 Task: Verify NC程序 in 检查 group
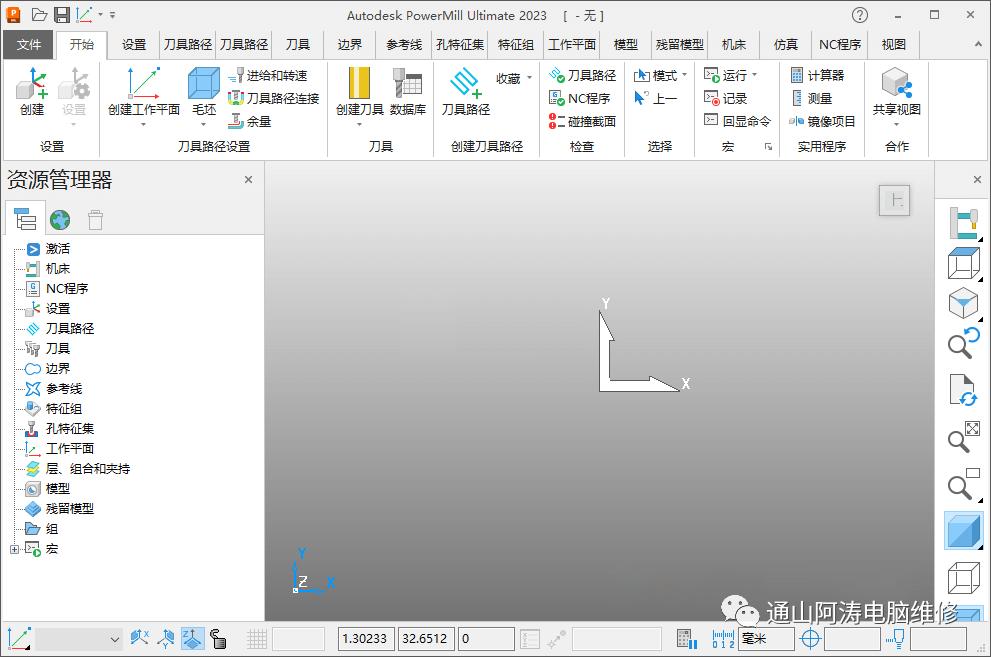pos(580,99)
